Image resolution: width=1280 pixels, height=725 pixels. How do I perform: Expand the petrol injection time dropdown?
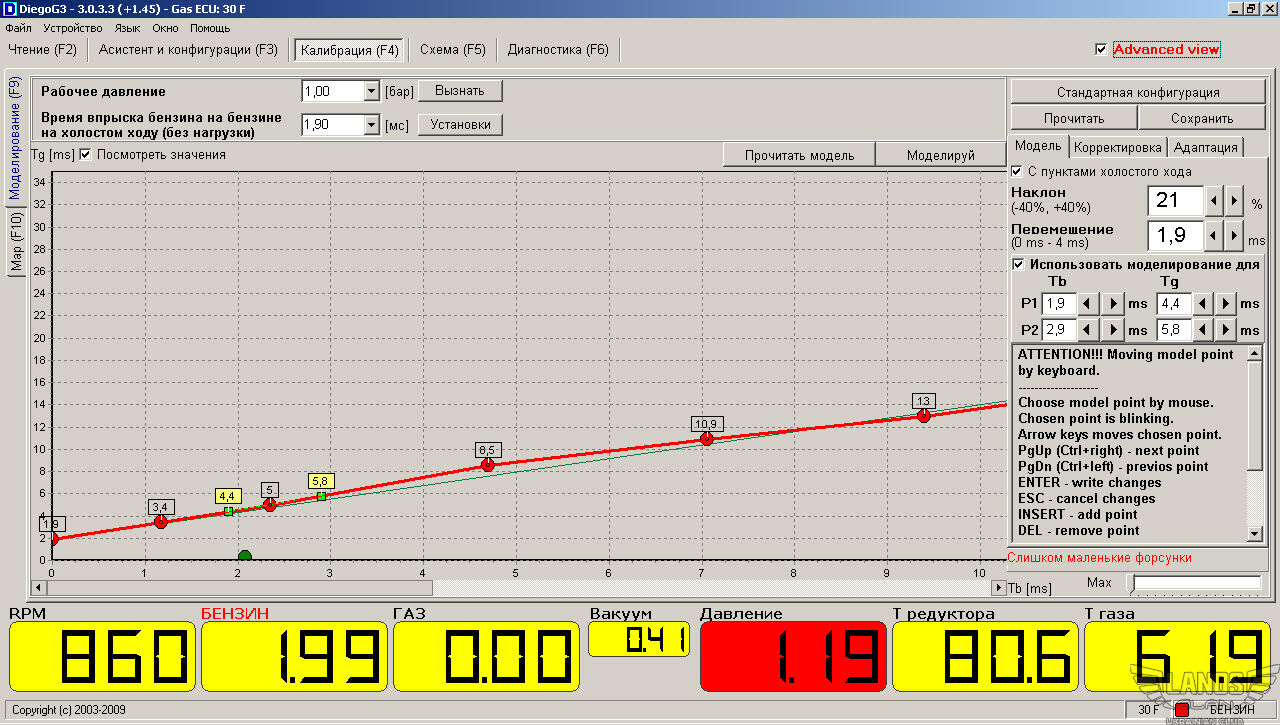coord(371,125)
